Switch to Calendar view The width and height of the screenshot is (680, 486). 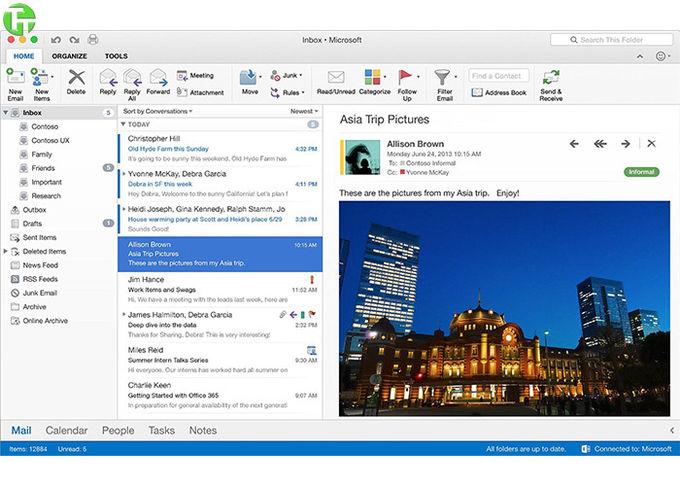[66, 431]
